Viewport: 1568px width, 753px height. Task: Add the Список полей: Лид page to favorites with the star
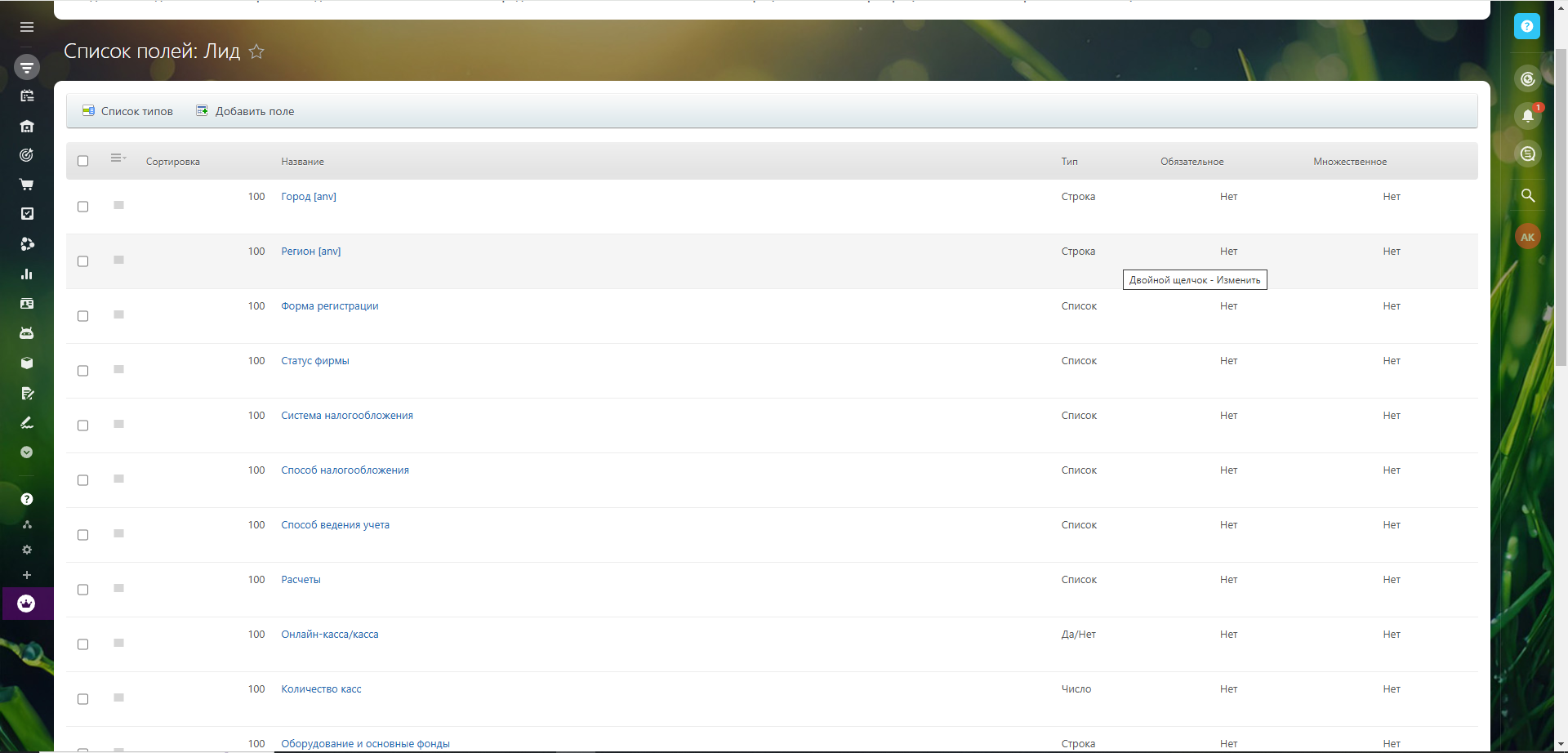[x=256, y=51]
